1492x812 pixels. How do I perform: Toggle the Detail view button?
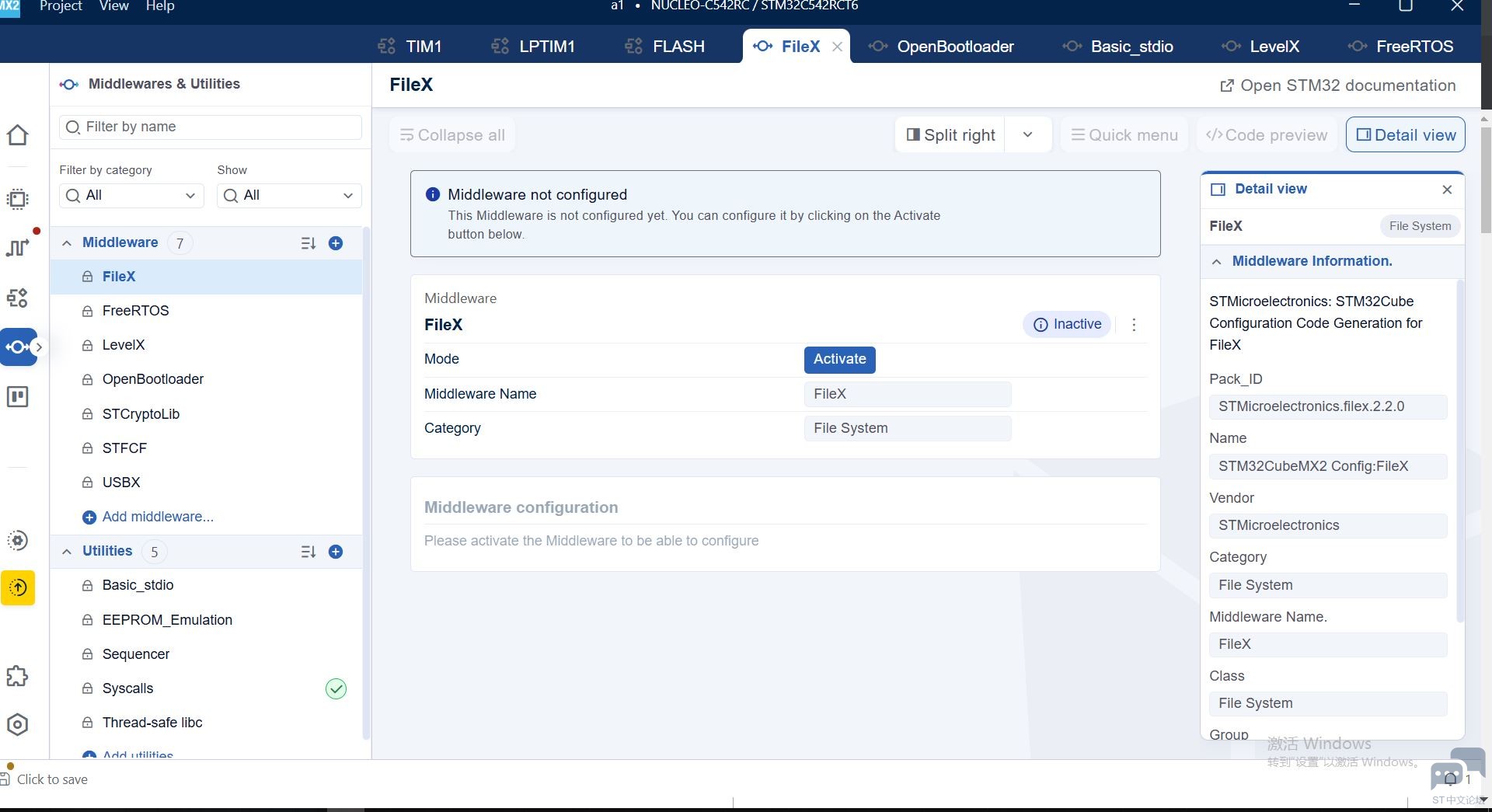click(x=1406, y=135)
